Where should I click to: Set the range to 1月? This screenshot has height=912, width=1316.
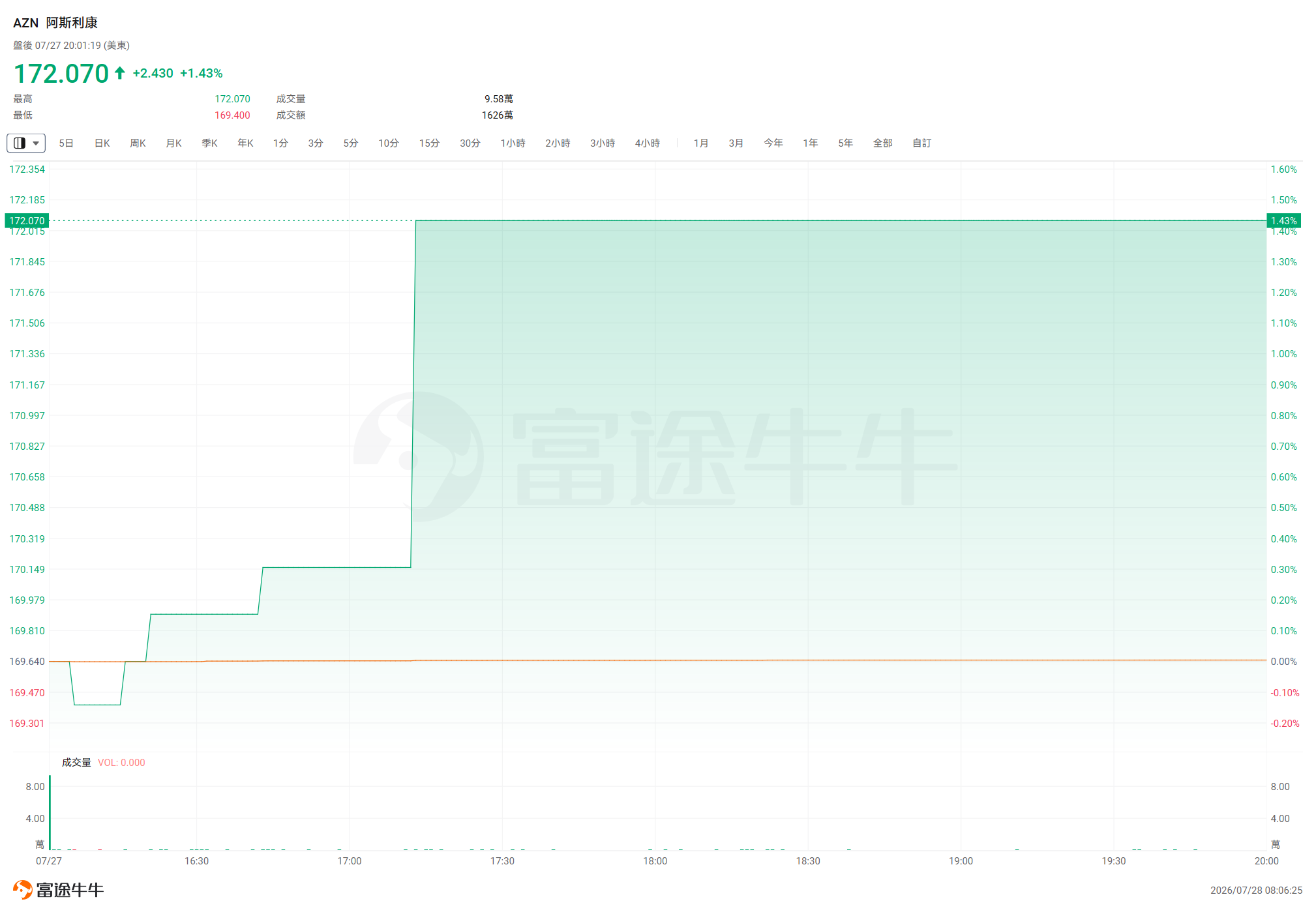(701, 143)
